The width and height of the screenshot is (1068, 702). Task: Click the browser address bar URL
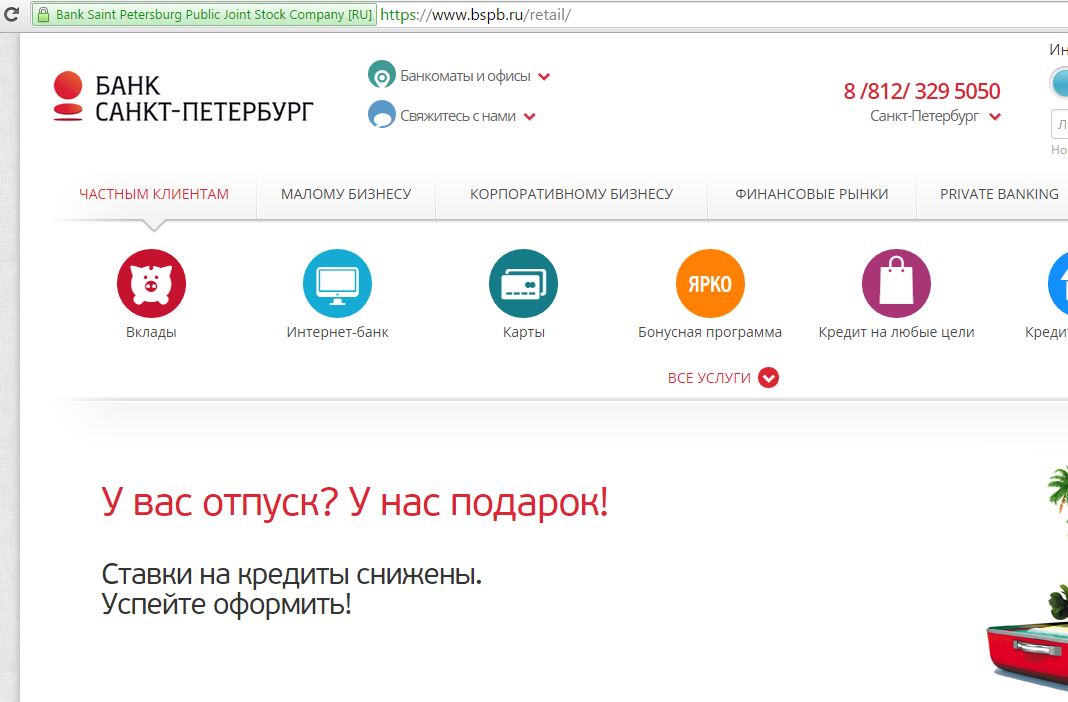pos(475,14)
